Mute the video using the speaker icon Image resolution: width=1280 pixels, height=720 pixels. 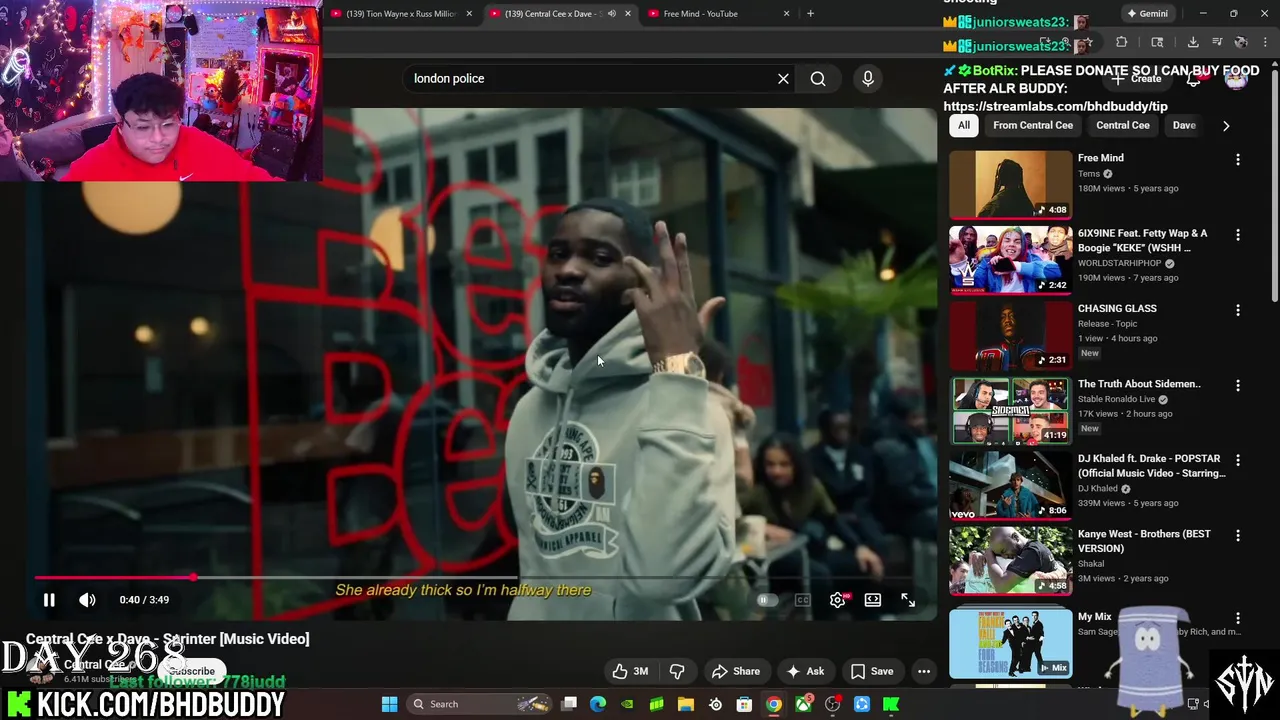pyautogui.click(x=87, y=600)
